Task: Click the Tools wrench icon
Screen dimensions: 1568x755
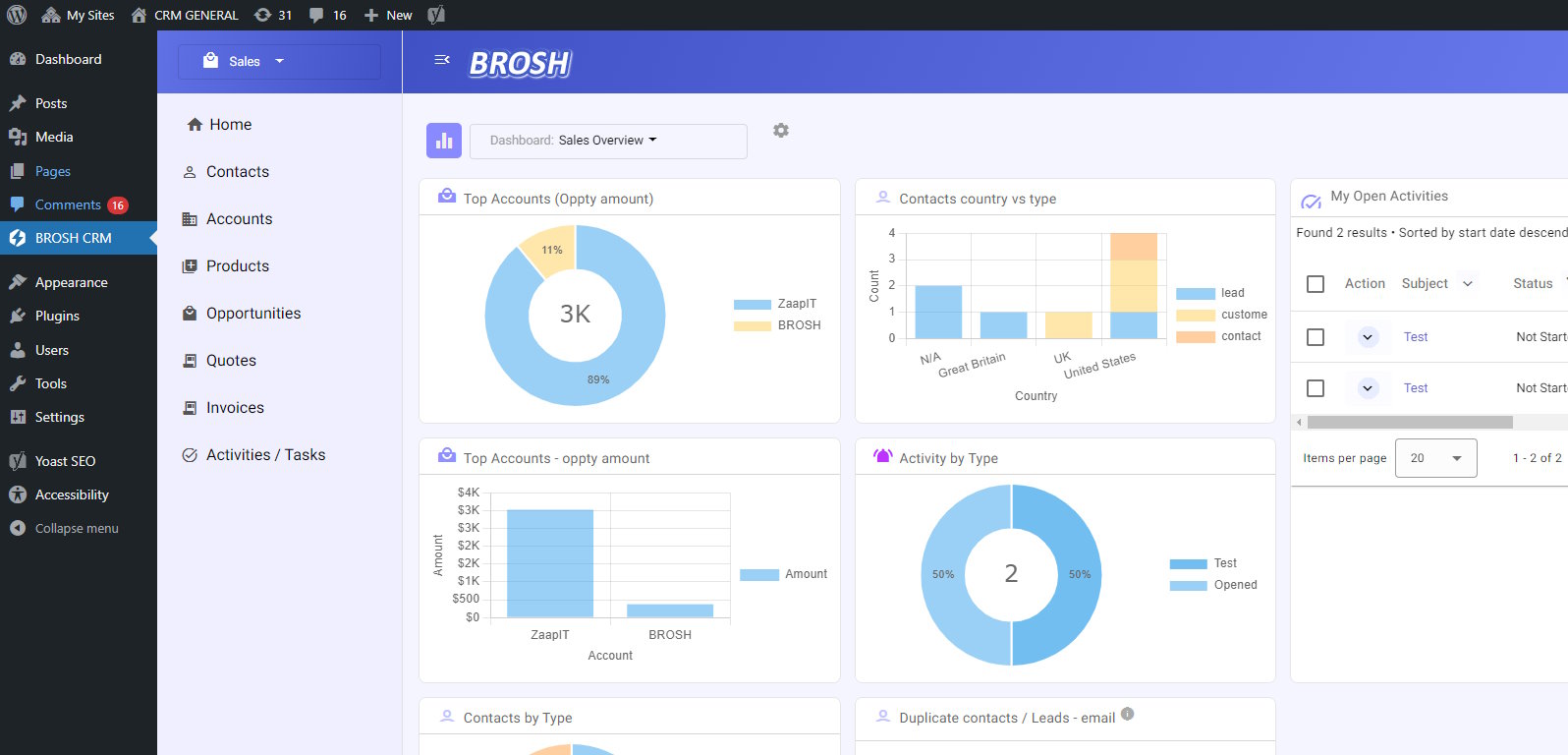Action: pos(18,383)
